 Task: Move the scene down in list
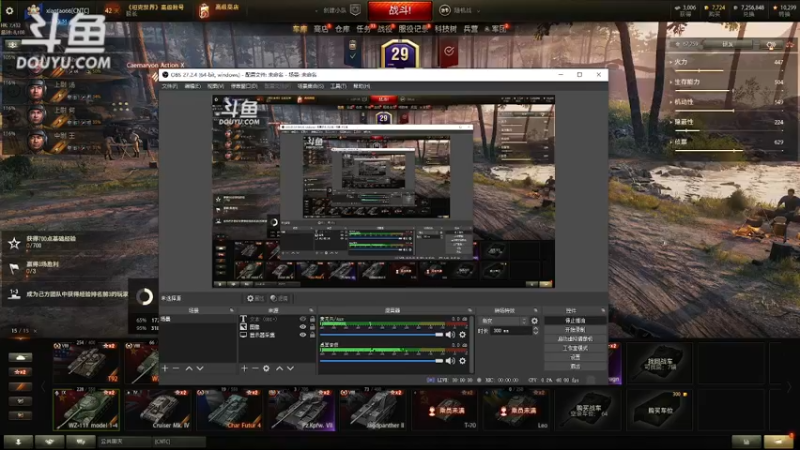coord(200,368)
